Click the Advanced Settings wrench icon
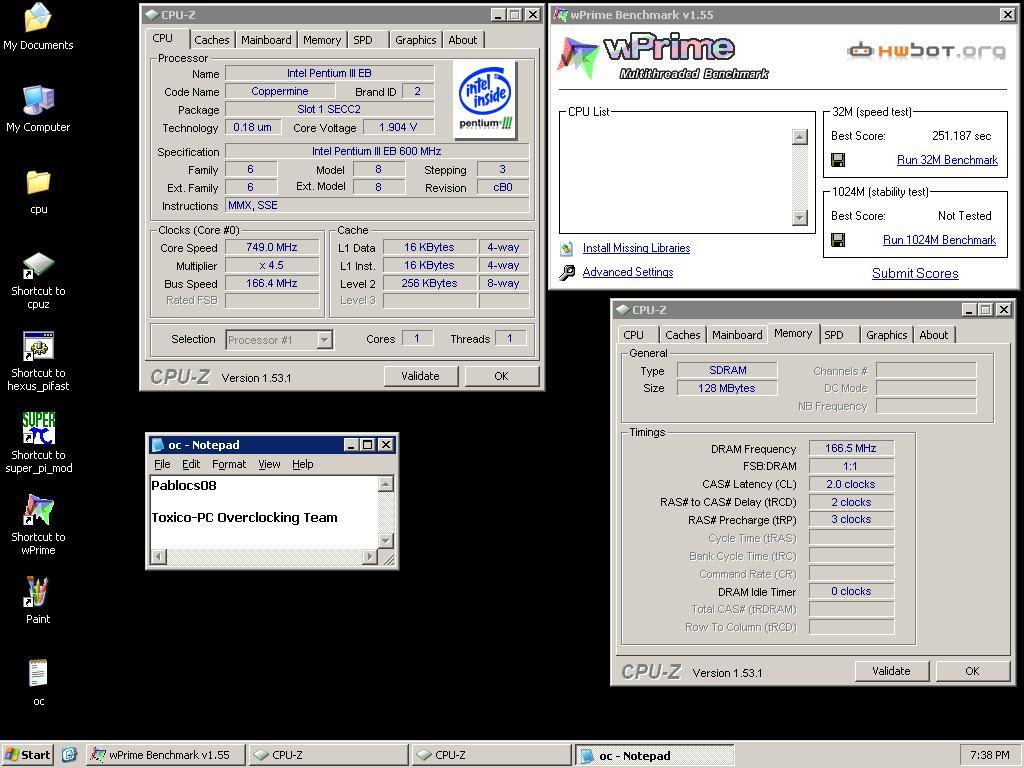Image resolution: width=1024 pixels, height=768 pixels. point(567,272)
